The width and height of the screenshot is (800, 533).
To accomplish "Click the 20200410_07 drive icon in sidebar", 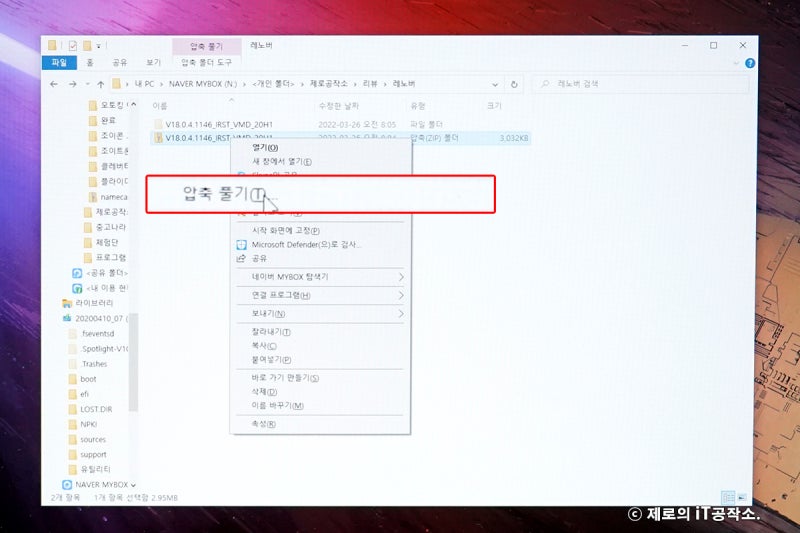I will point(67,318).
